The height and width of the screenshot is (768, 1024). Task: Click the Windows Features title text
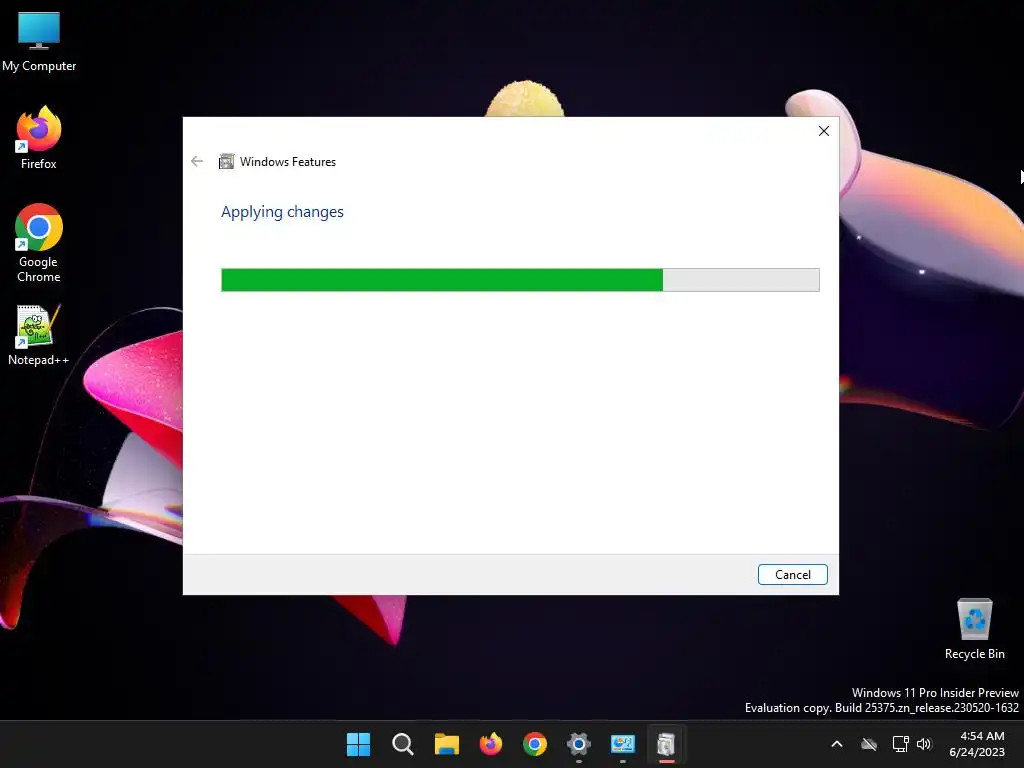click(x=288, y=162)
